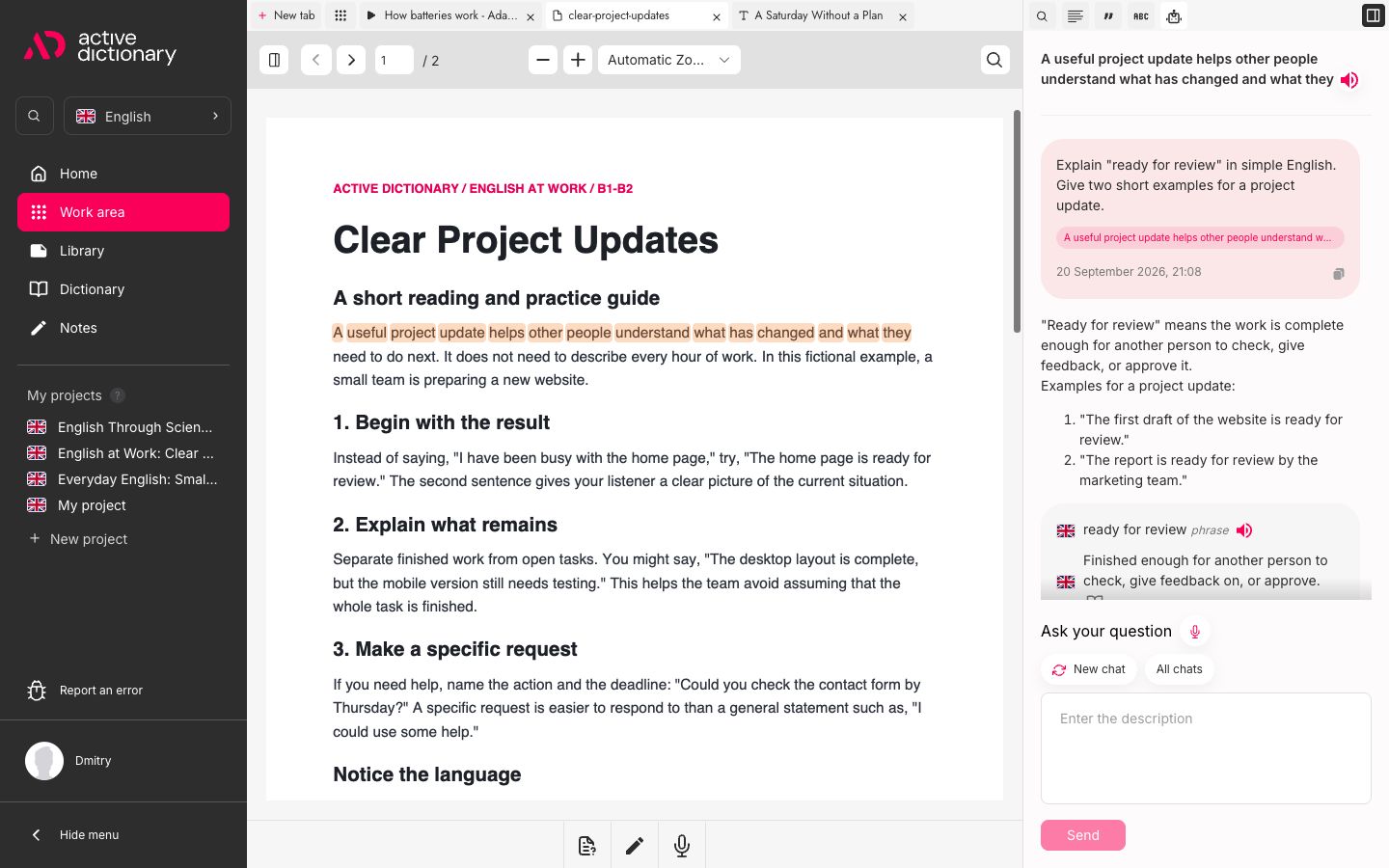Screen dimensions: 1389x868
Task: Zoom in with the plus button
Action: [x=578, y=60]
